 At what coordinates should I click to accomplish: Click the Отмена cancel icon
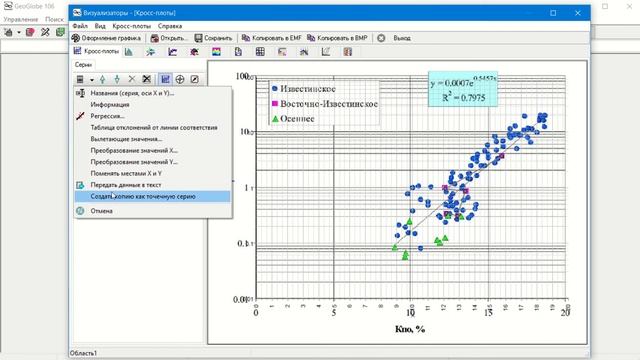coord(80,211)
